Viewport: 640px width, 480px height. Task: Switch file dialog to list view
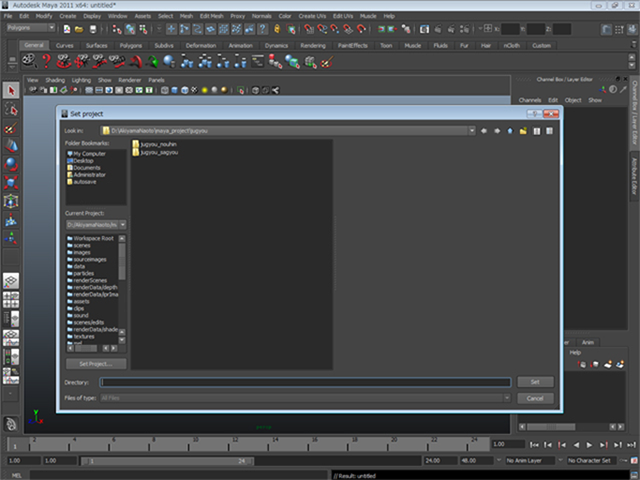coord(537,131)
